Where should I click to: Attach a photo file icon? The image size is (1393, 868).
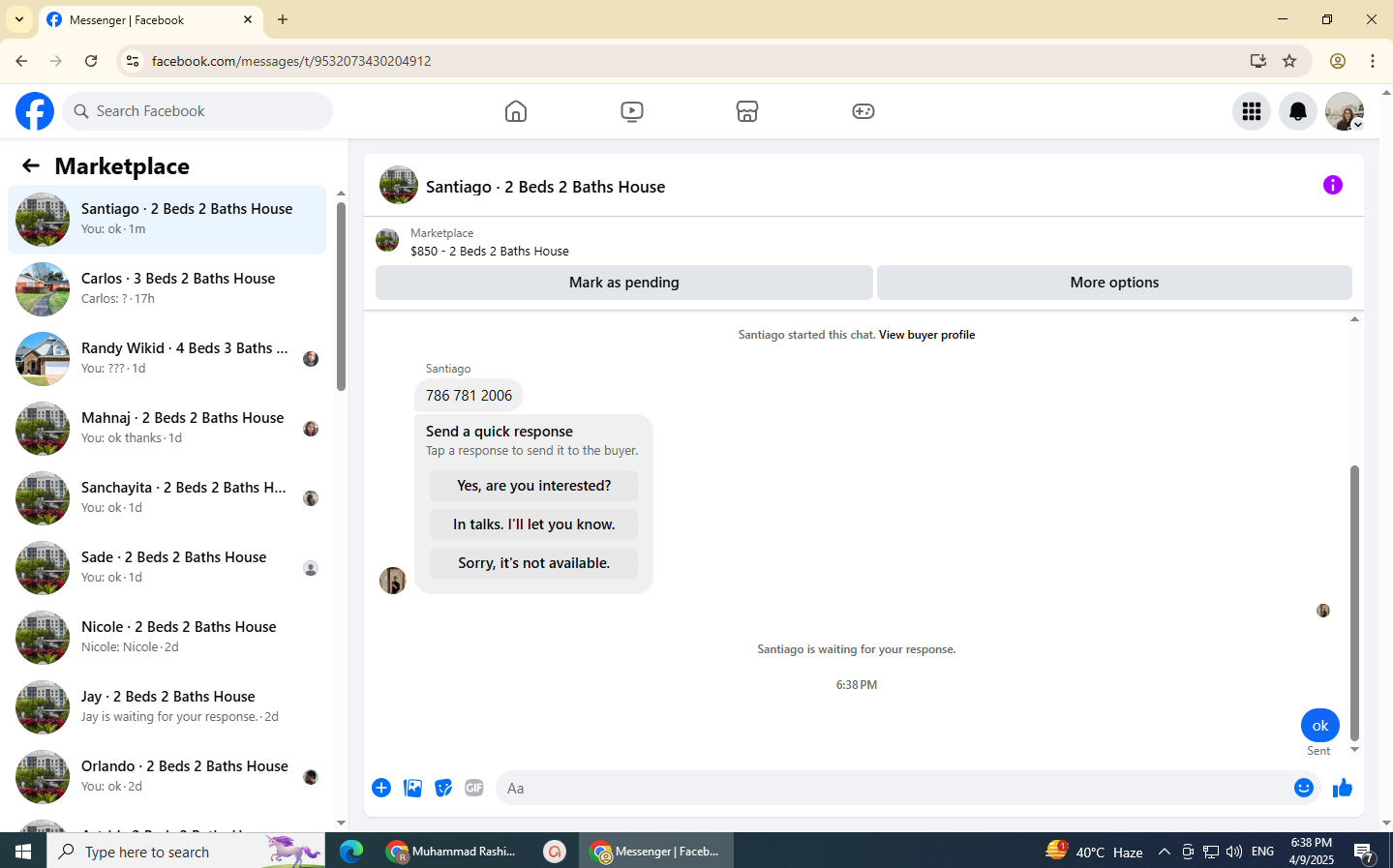[x=412, y=788]
